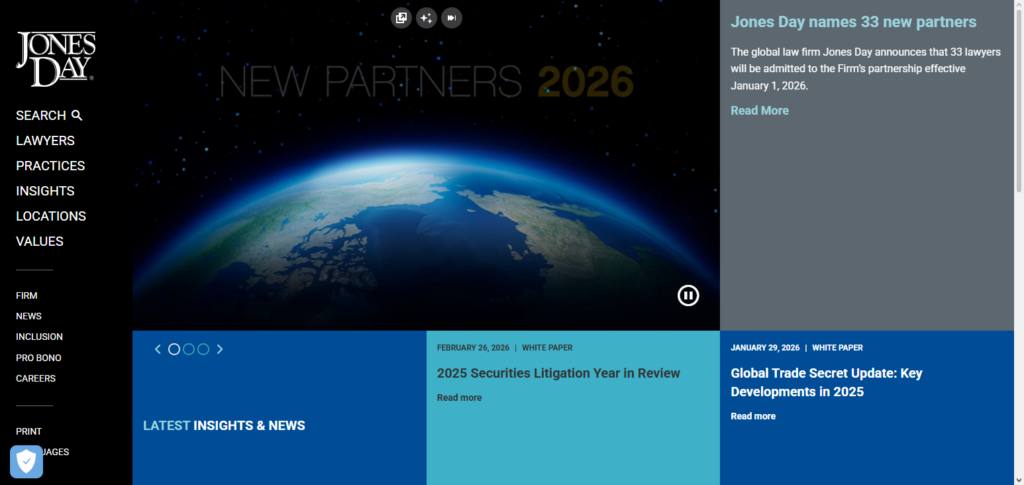Open the SEARCH menu item
This screenshot has width=1024, height=485.
pyautogui.click(x=49, y=116)
